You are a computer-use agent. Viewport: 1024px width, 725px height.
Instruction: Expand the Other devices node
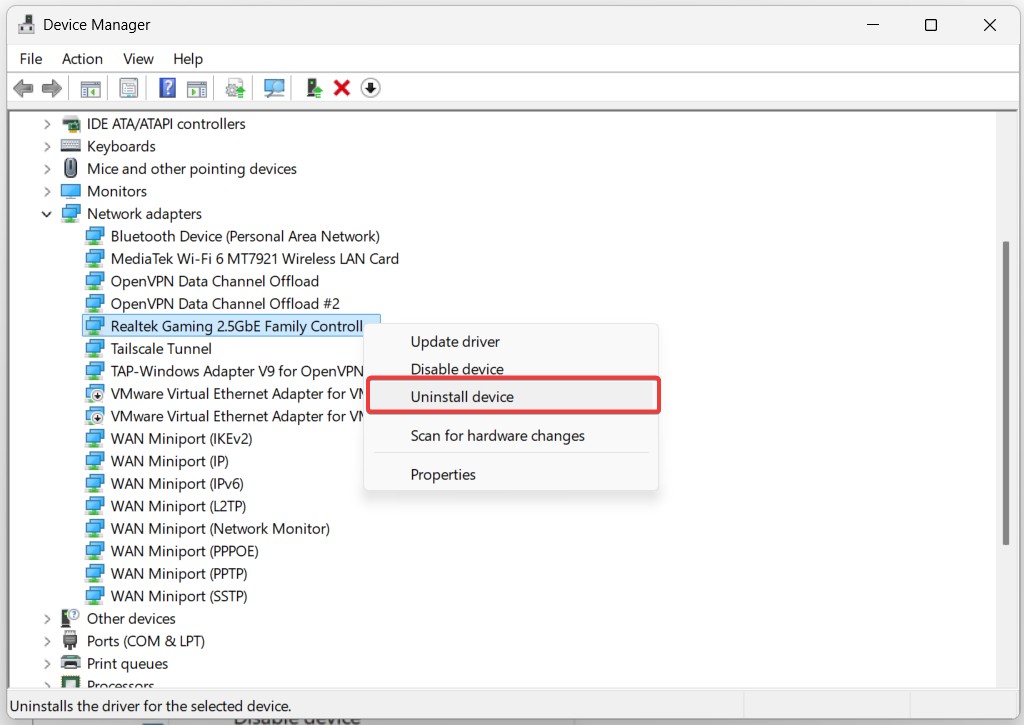point(47,619)
